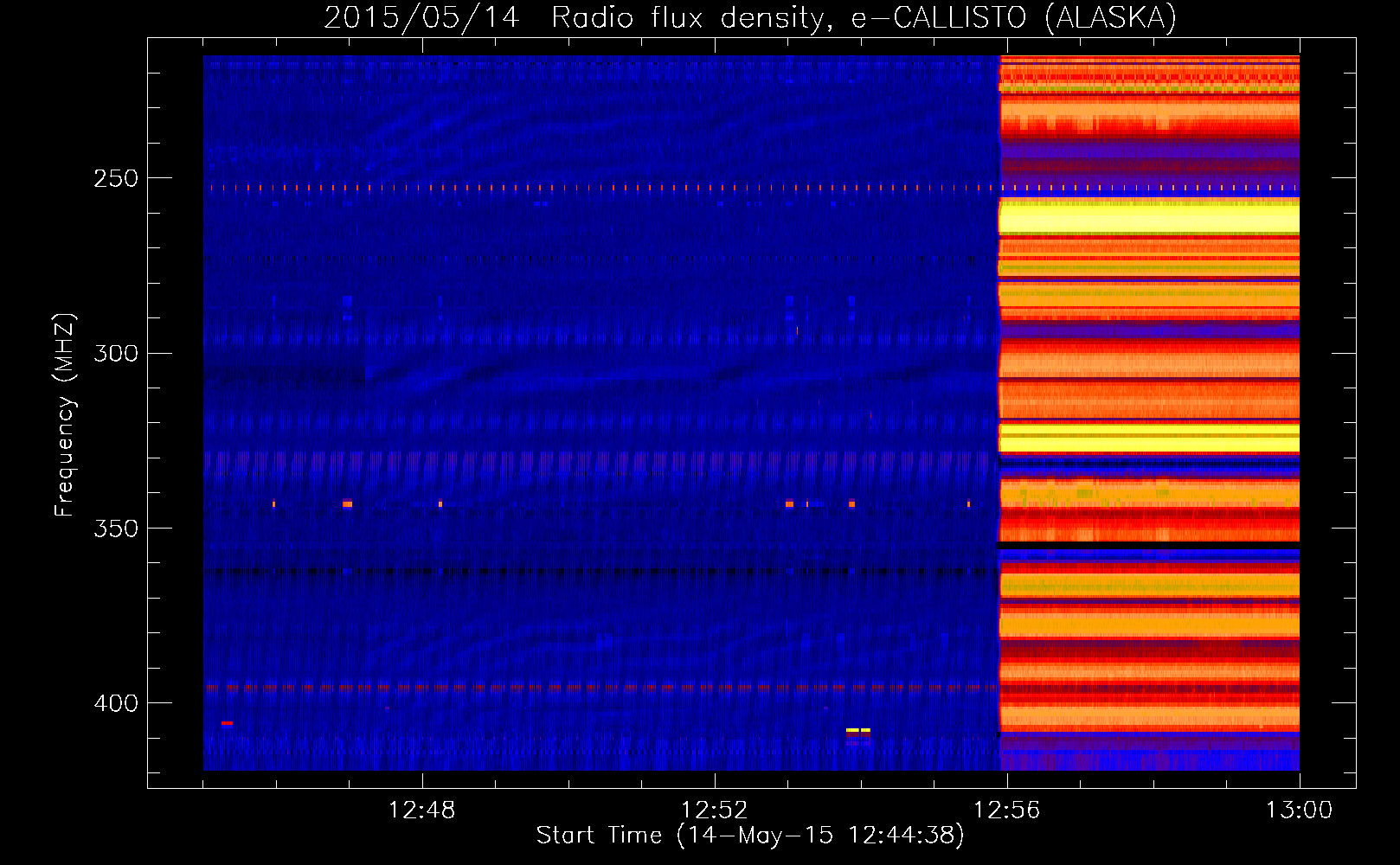Viewport: 1400px width, 865px height.
Task: Select the 400 frequency tick label
Action: [116, 702]
